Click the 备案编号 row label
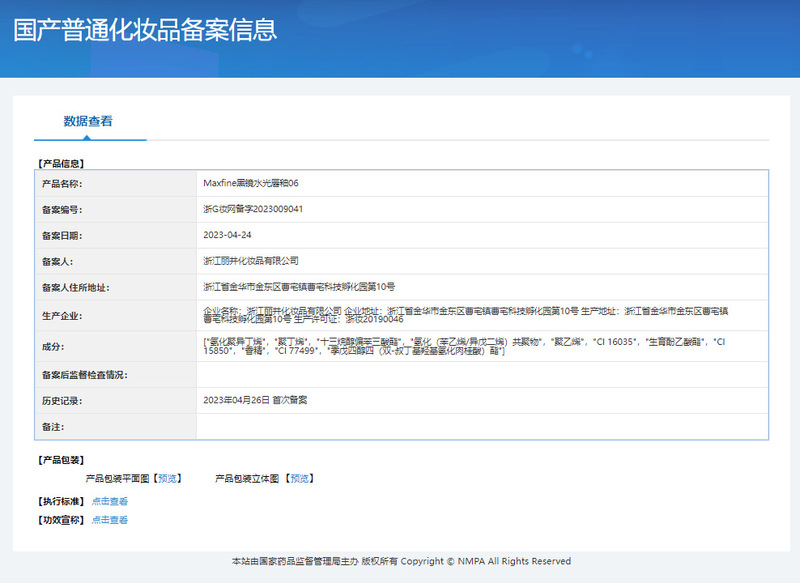 (62, 210)
